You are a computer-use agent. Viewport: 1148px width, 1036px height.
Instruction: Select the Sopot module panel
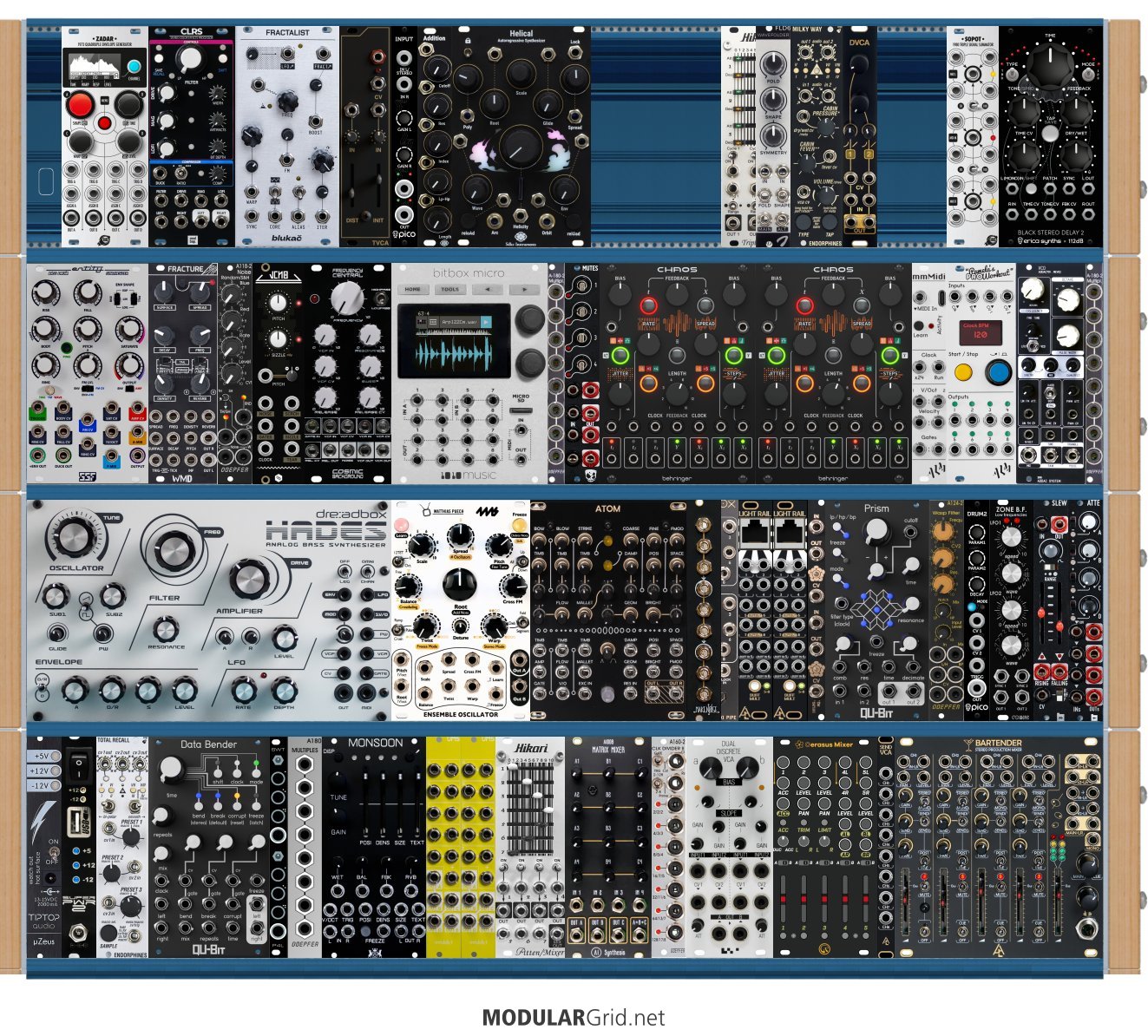coord(973,136)
